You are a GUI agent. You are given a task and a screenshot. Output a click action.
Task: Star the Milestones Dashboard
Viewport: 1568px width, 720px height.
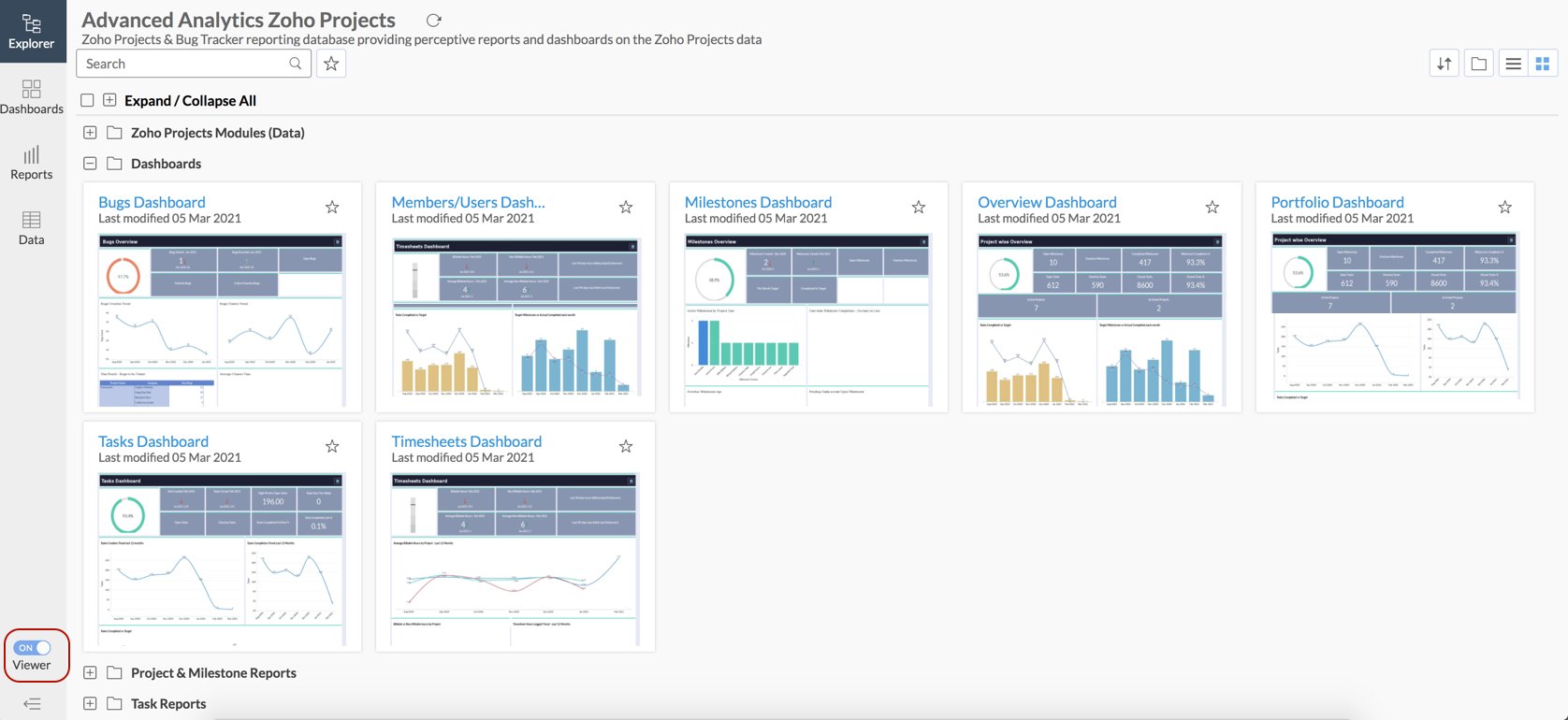click(x=919, y=208)
